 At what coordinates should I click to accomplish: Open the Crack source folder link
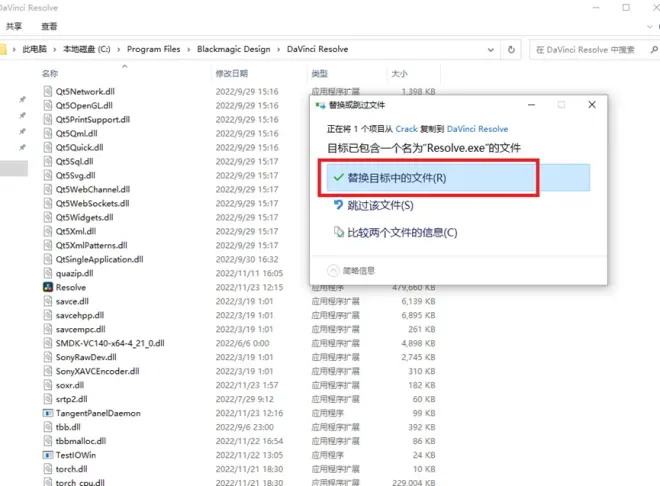[x=406, y=129]
